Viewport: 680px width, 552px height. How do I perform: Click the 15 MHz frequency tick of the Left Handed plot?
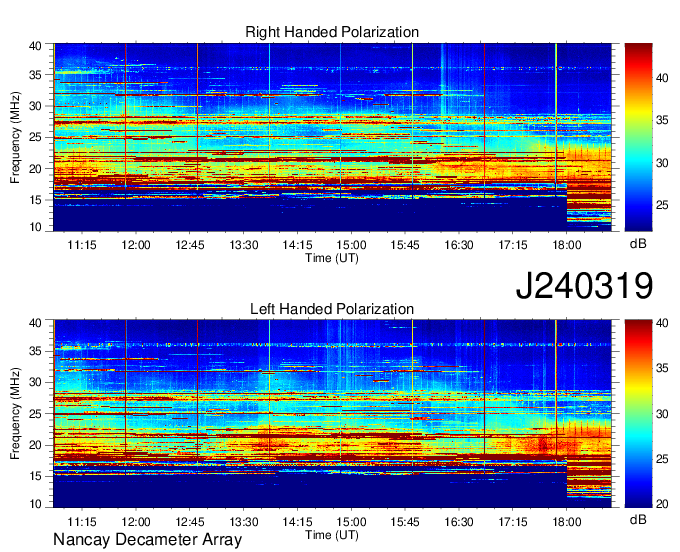pos(36,477)
